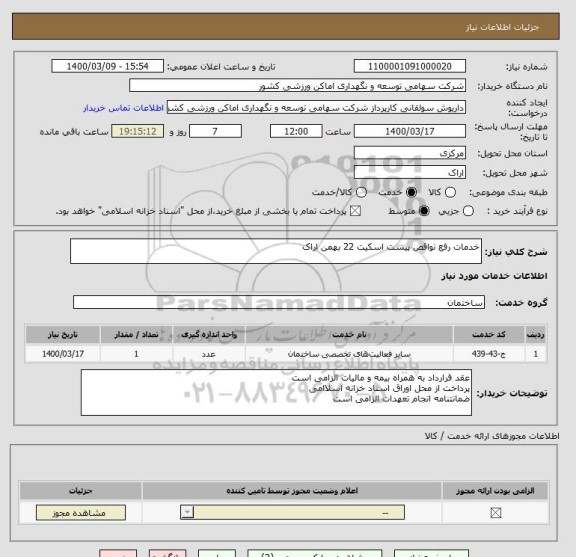
Task: Click the تعداد / مقدار column header
Action: click(136, 335)
